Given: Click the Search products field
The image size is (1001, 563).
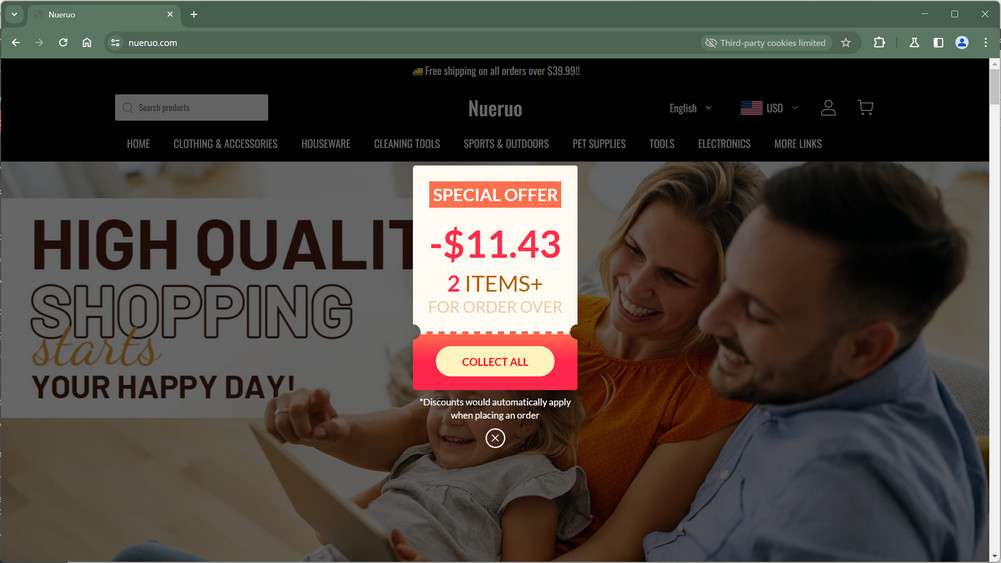Looking at the screenshot, I should click(192, 107).
